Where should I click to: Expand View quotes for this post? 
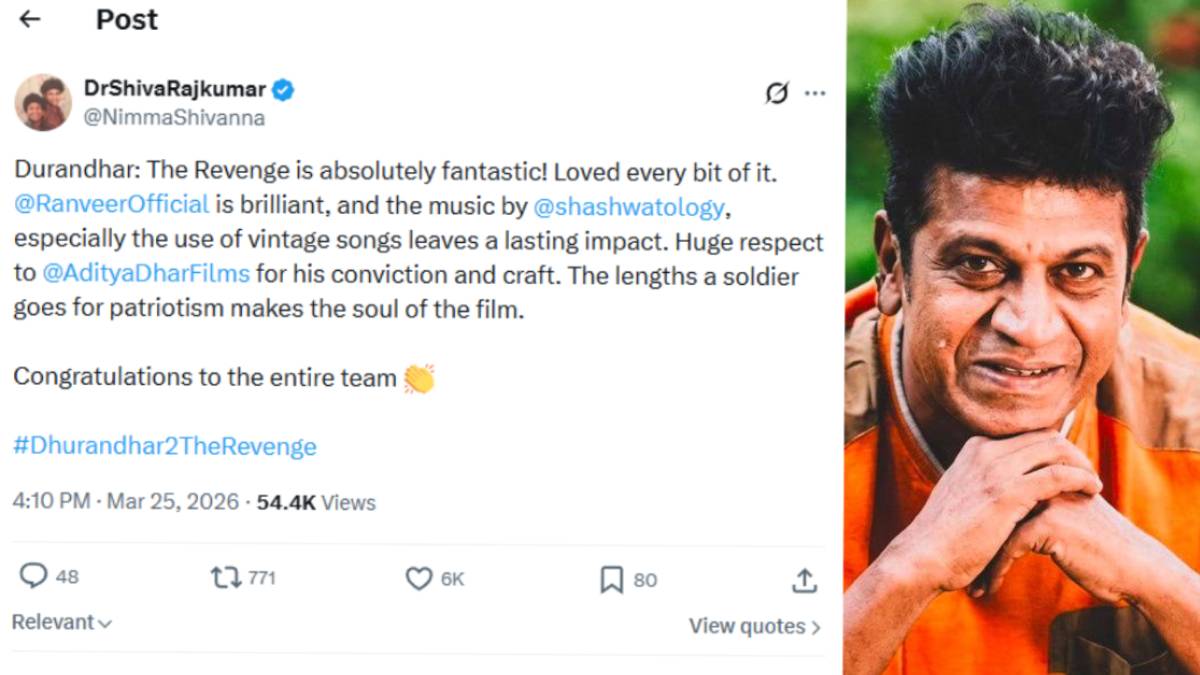pos(753,625)
